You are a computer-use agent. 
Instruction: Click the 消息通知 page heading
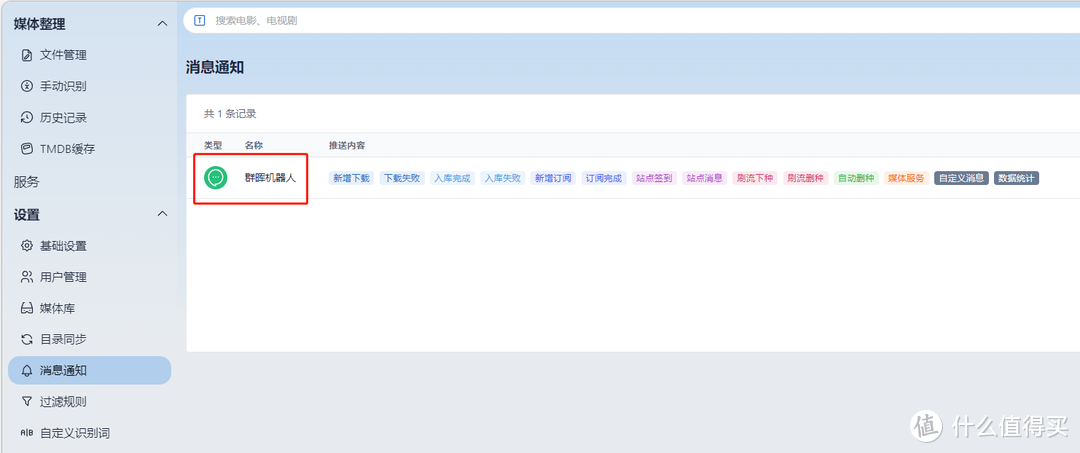coord(215,67)
